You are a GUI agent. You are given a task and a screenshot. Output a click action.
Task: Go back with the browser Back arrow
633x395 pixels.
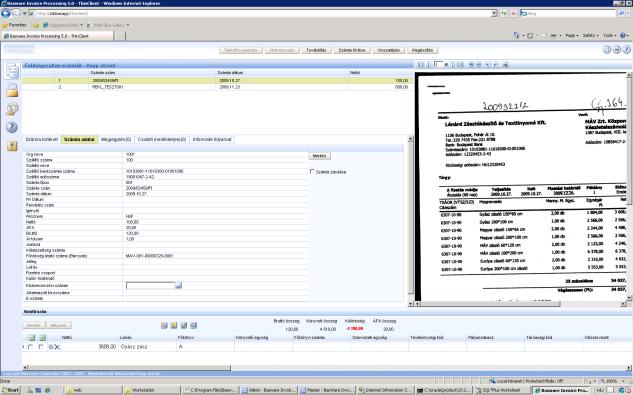pos(5,13)
